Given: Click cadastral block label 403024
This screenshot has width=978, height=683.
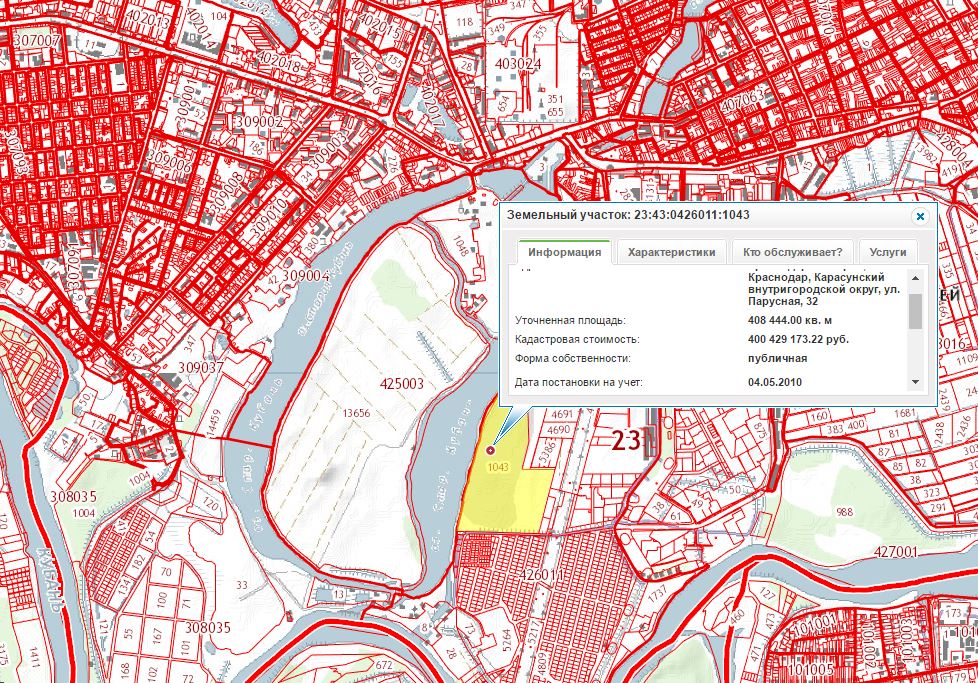Looking at the screenshot, I should [x=517, y=64].
